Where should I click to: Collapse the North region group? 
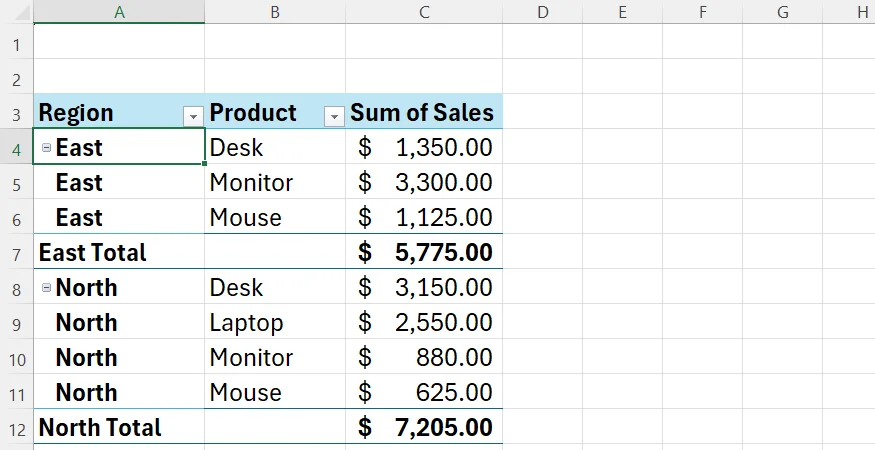[x=47, y=288]
